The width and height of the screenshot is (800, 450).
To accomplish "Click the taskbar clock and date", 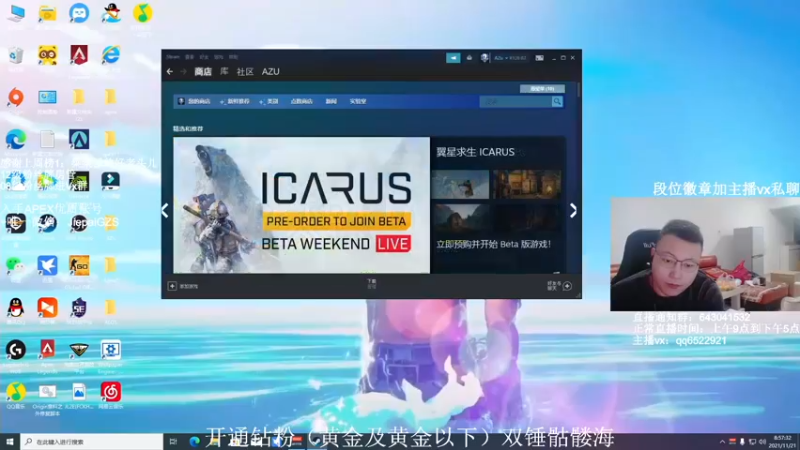I will [783, 442].
